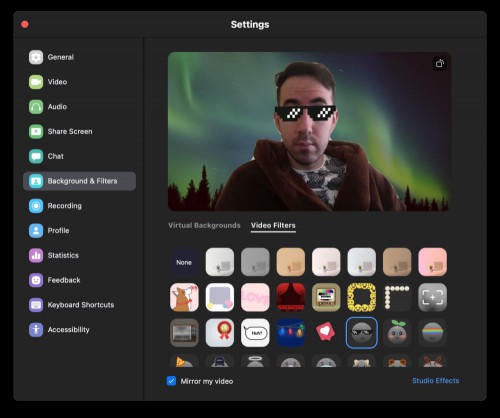Viewport: 500px width, 418px height.
Task: Select the retro TV test pattern filter
Action: coord(326,297)
